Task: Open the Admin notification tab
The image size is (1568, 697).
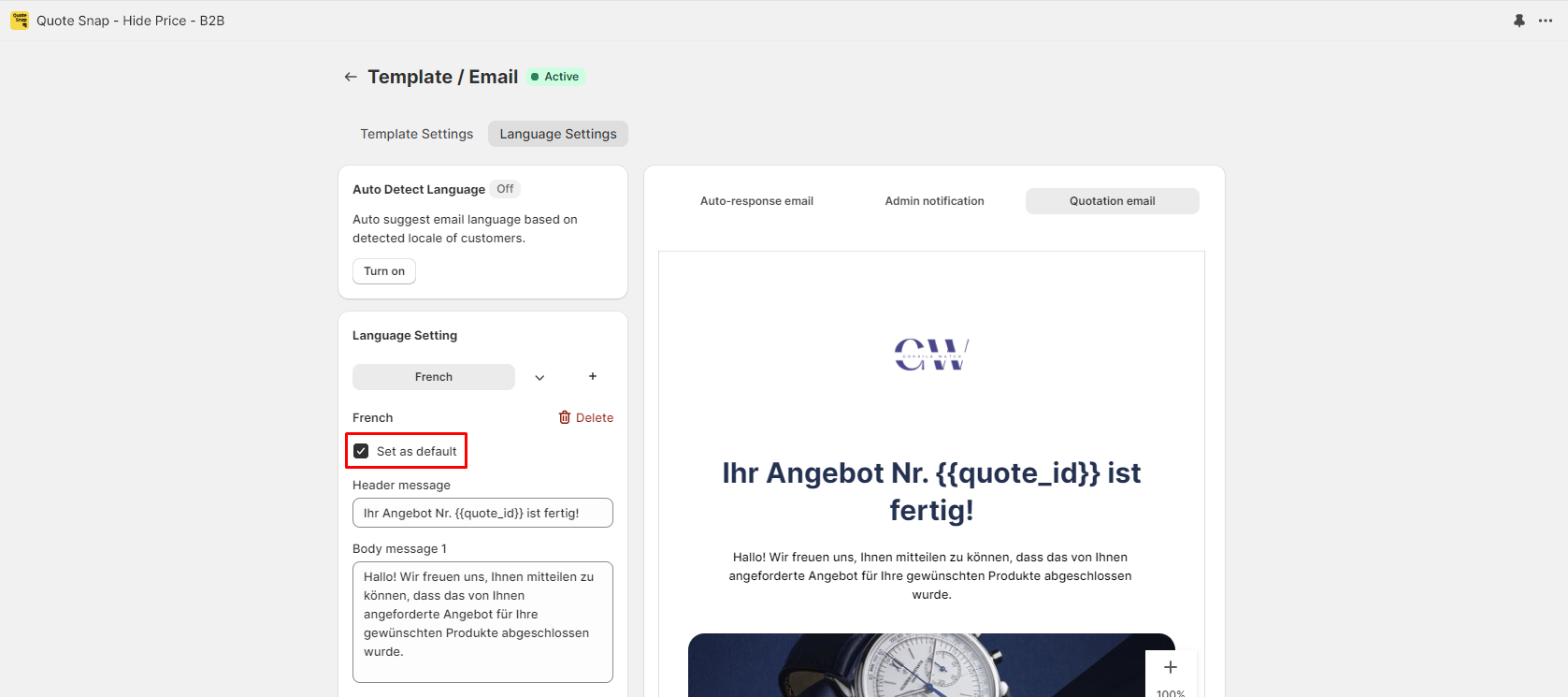Action: click(x=935, y=201)
